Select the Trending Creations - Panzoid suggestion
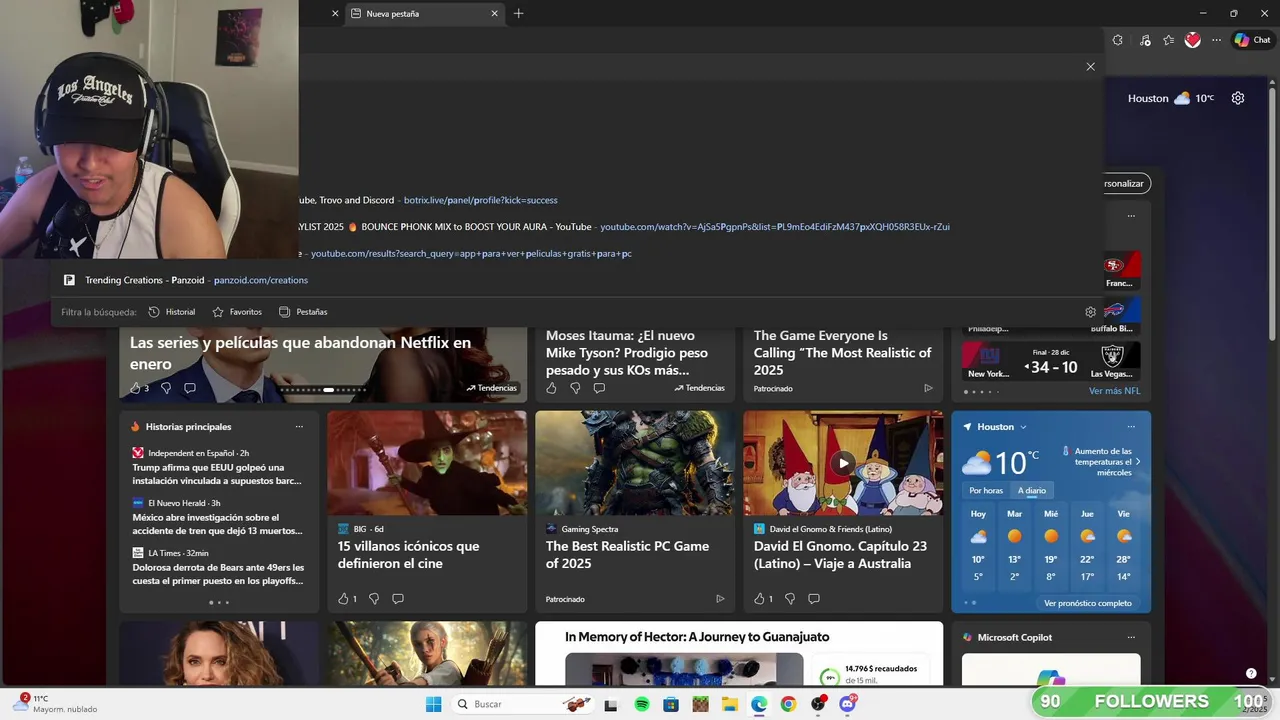The height and width of the screenshot is (720, 1280). point(578,280)
